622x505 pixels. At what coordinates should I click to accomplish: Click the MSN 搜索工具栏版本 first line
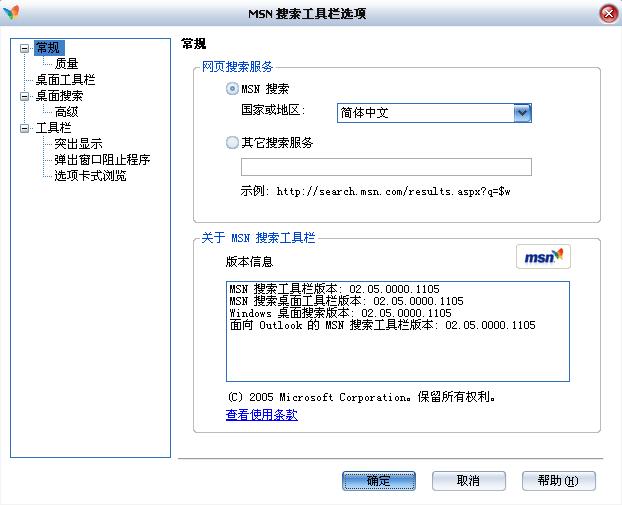(x=334, y=289)
